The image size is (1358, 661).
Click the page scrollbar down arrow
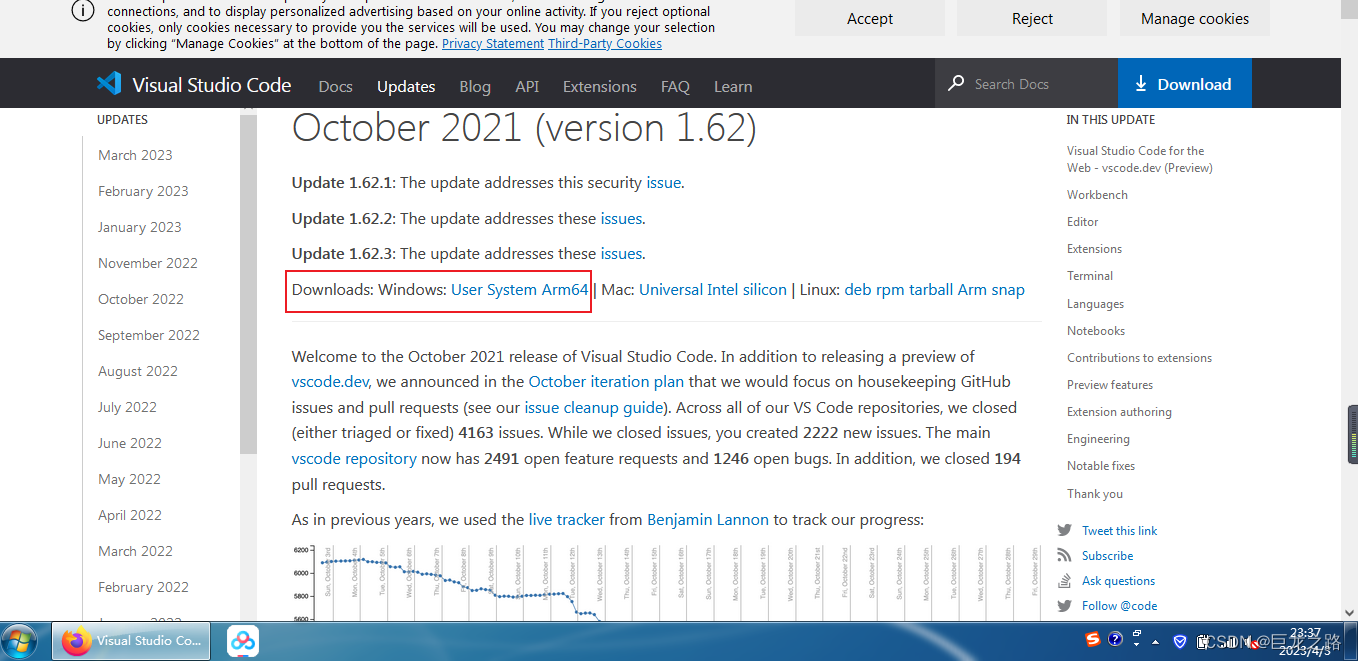(1350, 613)
